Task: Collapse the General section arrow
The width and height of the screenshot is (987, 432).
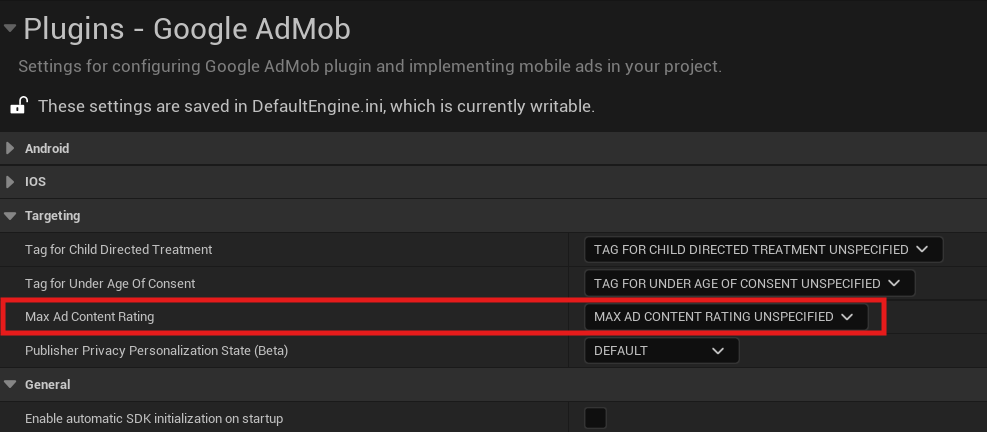Action: point(10,384)
